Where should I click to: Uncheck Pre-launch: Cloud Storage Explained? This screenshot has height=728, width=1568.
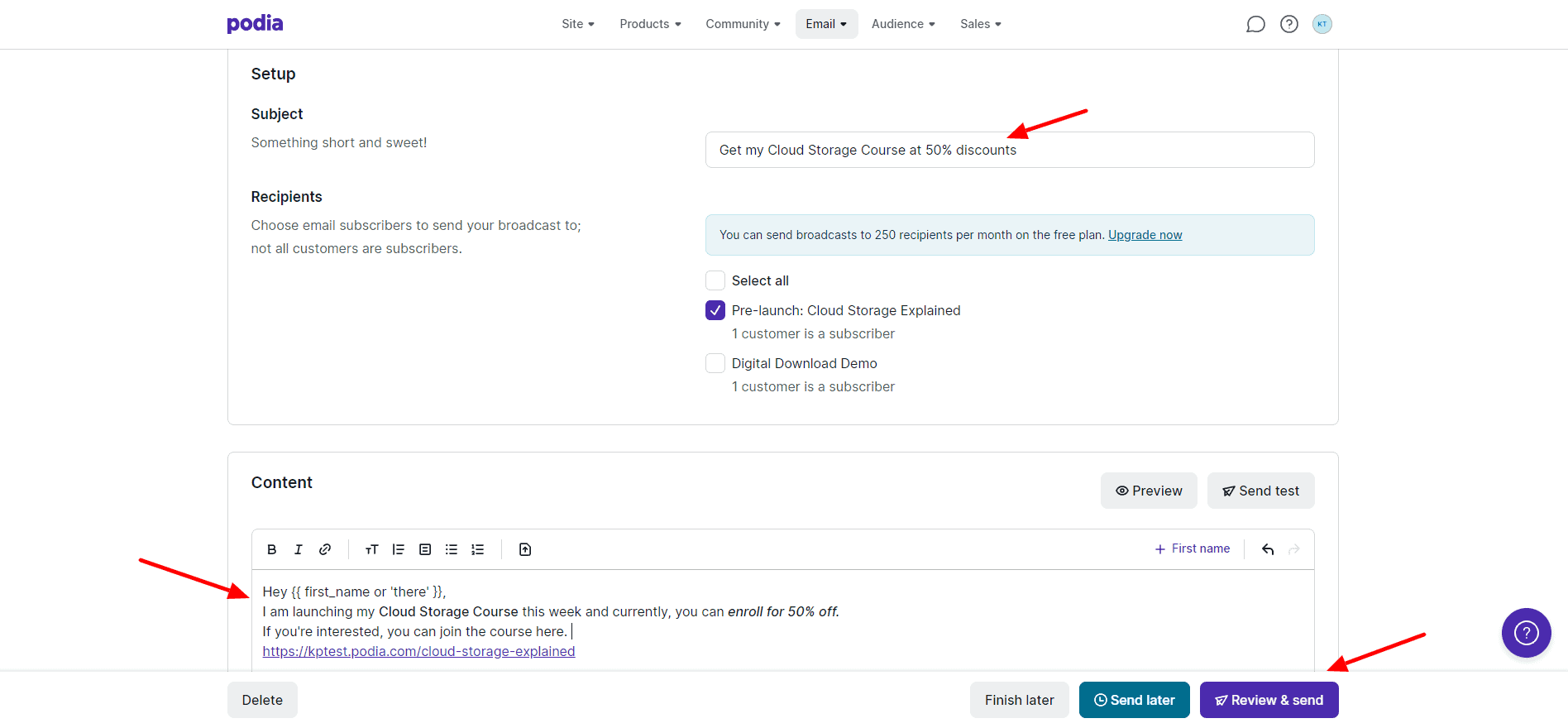[715, 310]
